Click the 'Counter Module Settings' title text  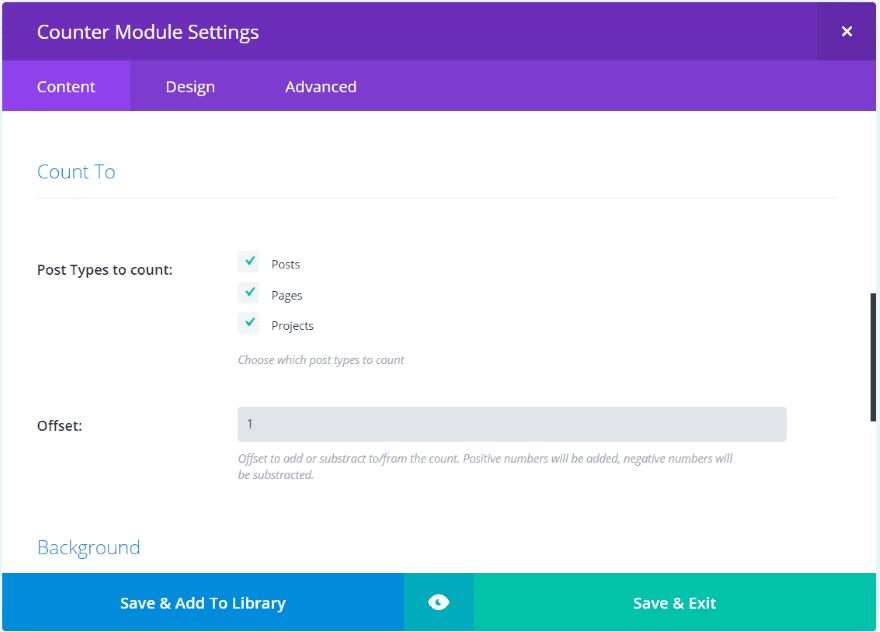tap(148, 32)
